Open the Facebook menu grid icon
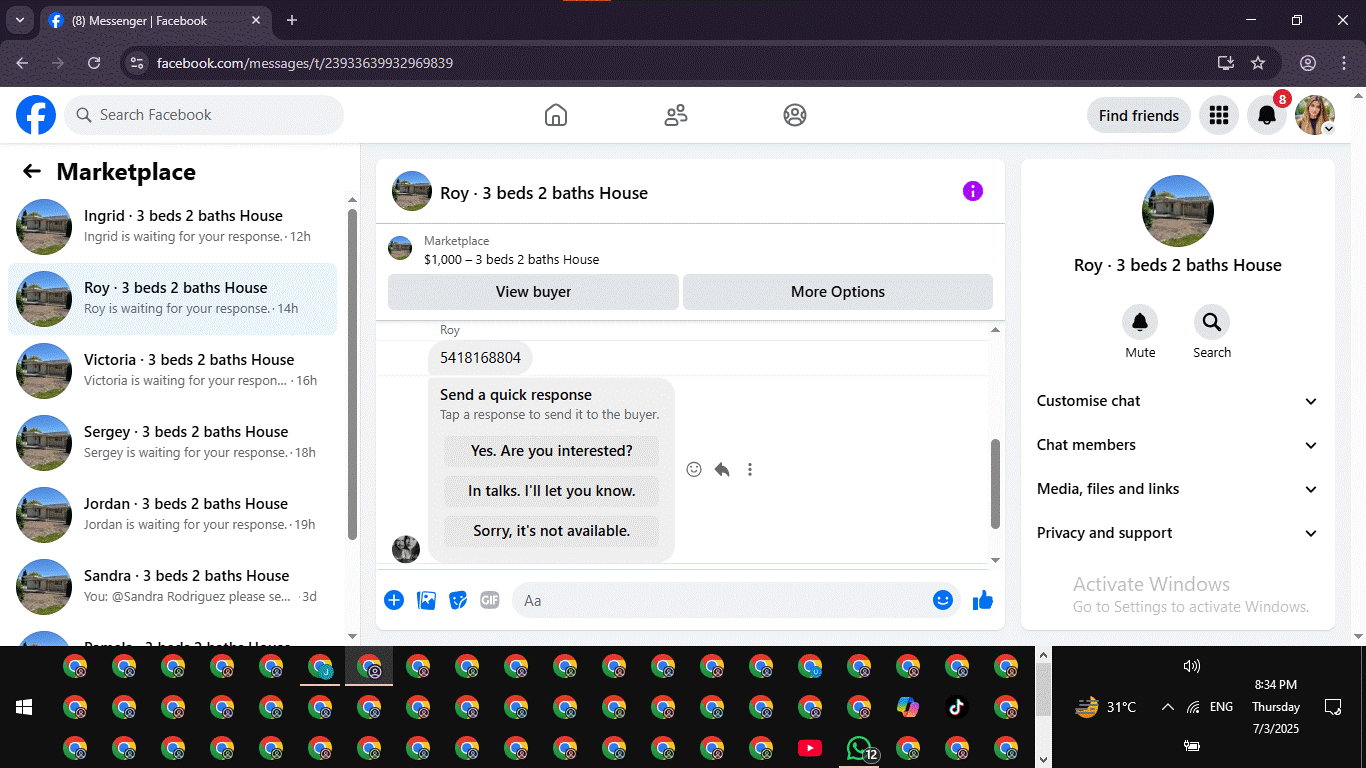The height and width of the screenshot is (768, 1366). [1218, 115]
